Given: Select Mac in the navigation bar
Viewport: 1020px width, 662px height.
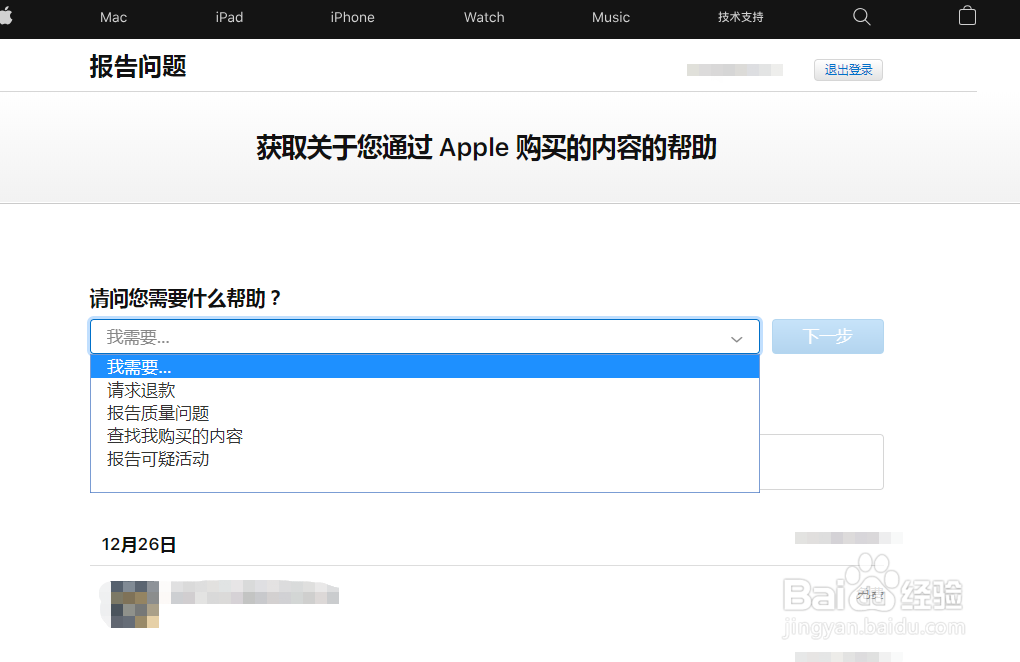Looking at the screenshot, I should [113, 17].
